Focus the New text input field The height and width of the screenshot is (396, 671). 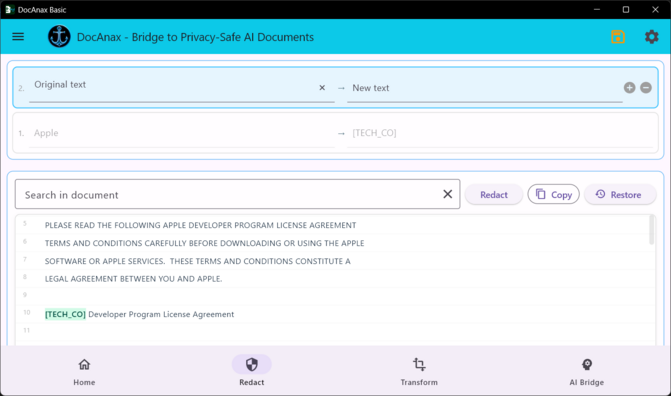pos(484,88)
